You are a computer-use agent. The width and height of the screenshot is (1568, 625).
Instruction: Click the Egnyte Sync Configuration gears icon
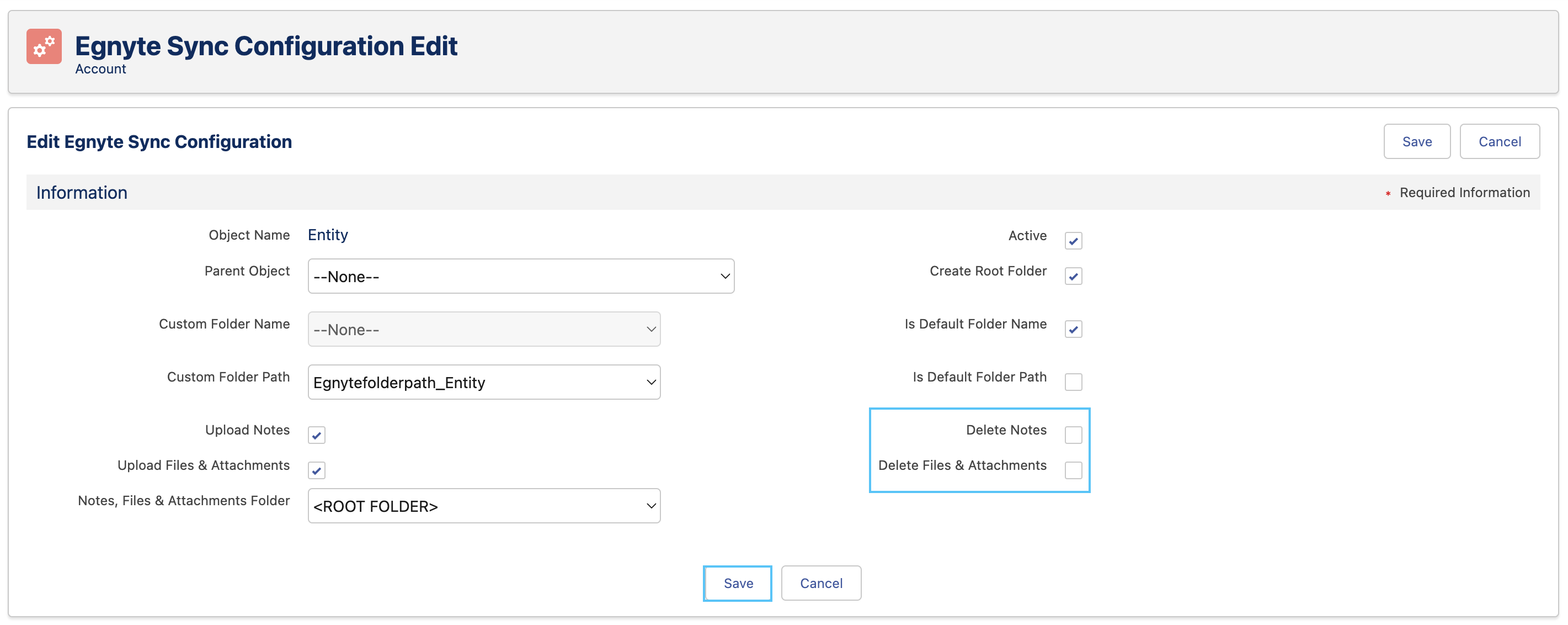click(x=44, y=46)
